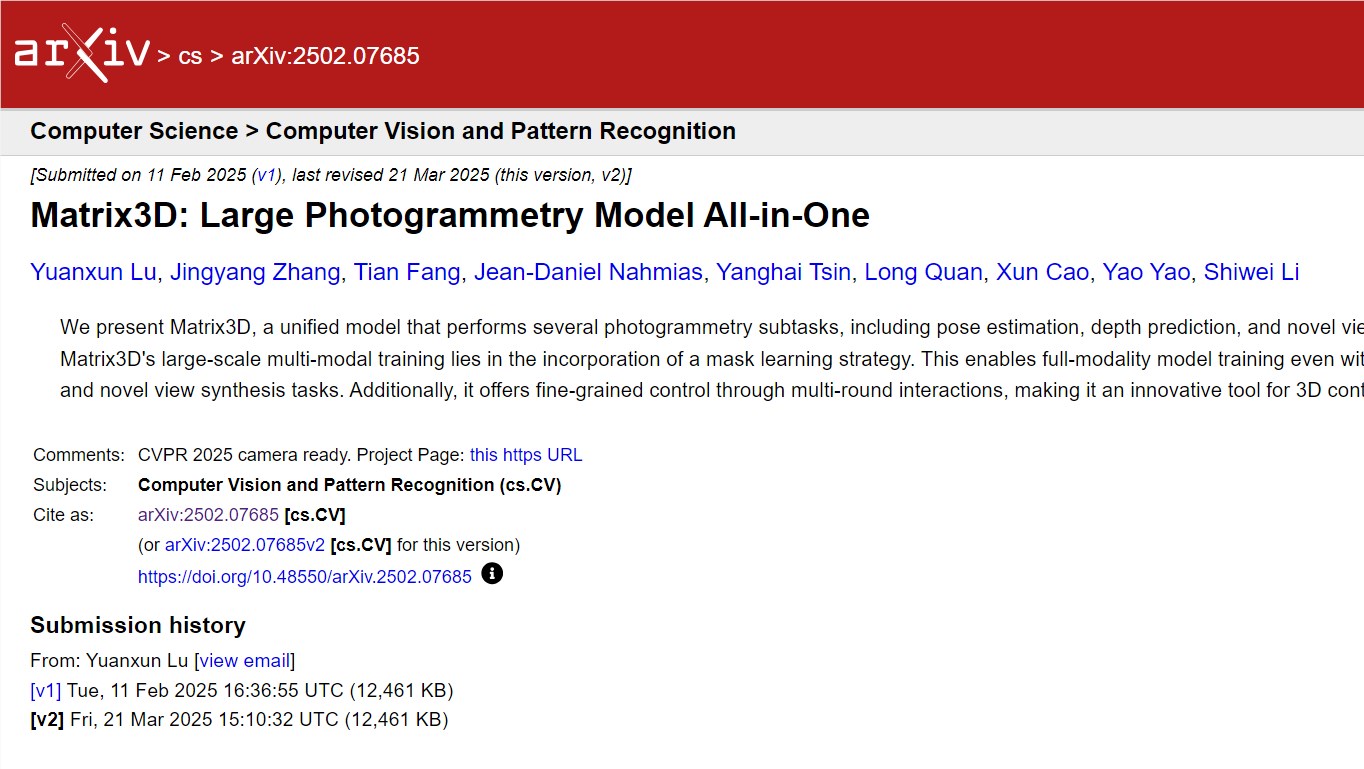Open author Jingyang Zhang's page
This screenshot has width=1364, height=769.
(255, 272)
